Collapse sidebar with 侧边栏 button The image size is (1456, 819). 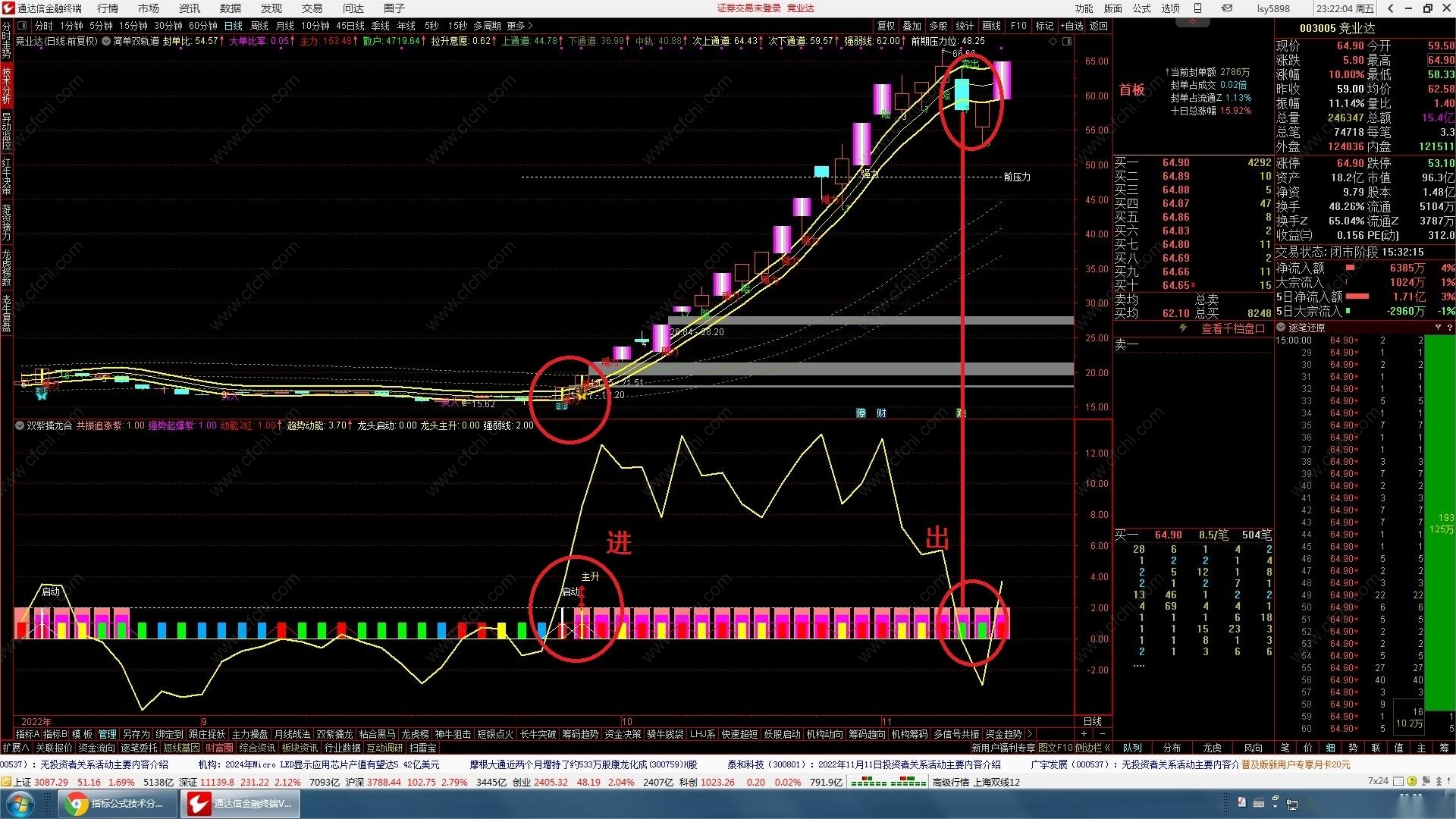pyautogui.click(x=1094, y=748)
